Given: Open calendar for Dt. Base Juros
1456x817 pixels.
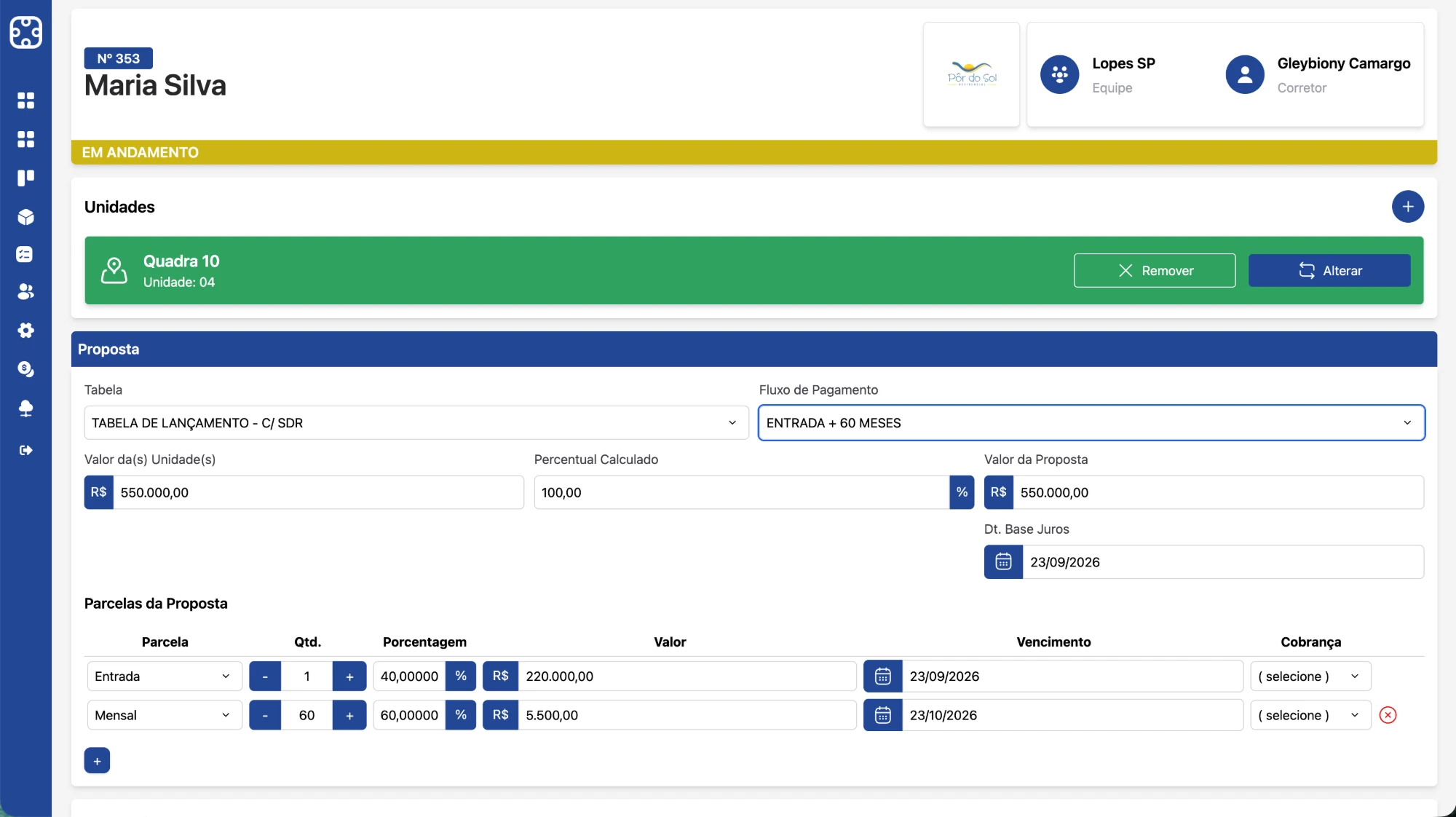Looking at the screenshot, I should pyautogui.click(x=1003, y=562).
